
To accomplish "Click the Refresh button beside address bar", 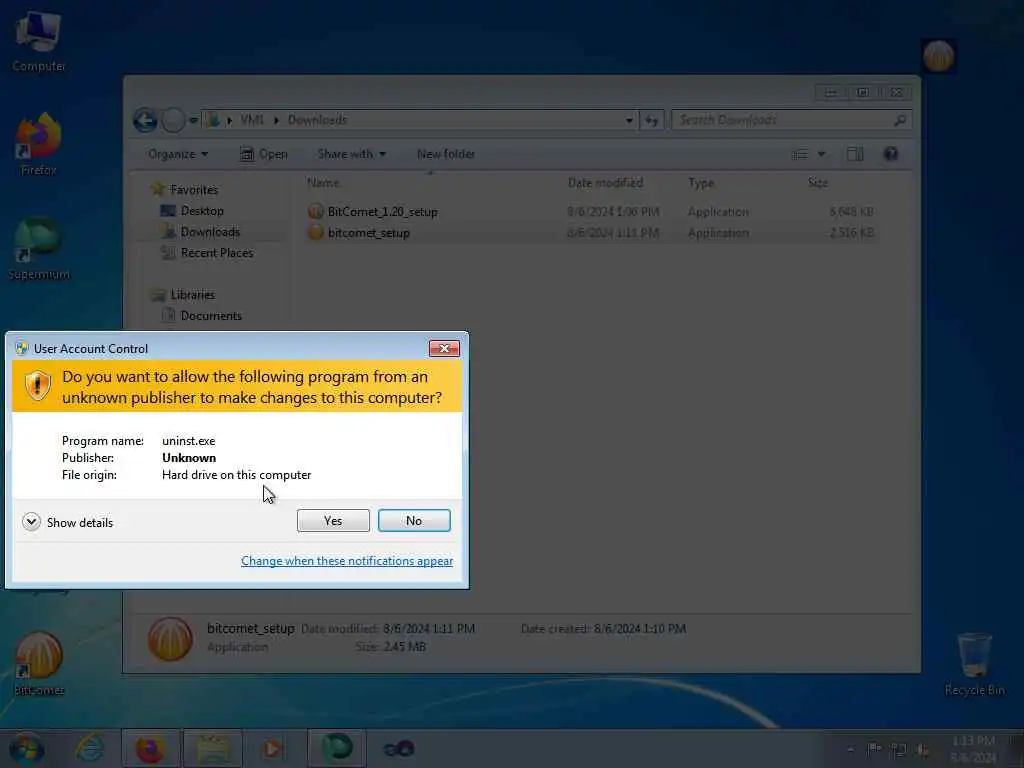I will (x=652, y=120).
